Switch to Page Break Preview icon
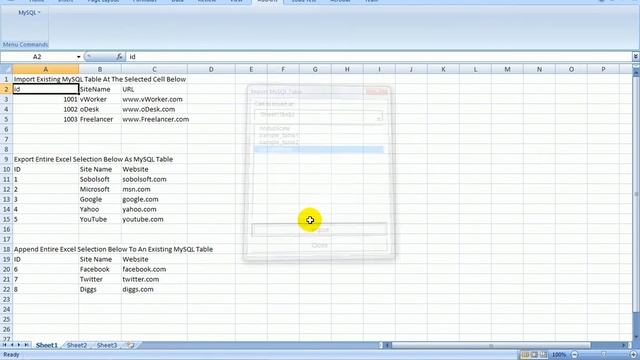This screenshot has height=360, width=640. tap(543, 355)
